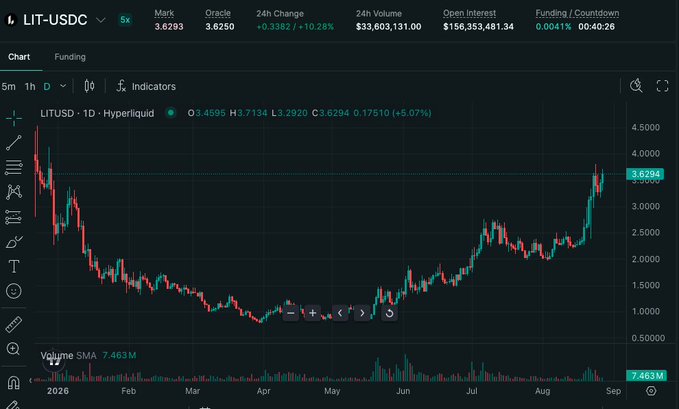Click the Open Interest label
This screenshot has height=409, width=679.
(469, 13)
